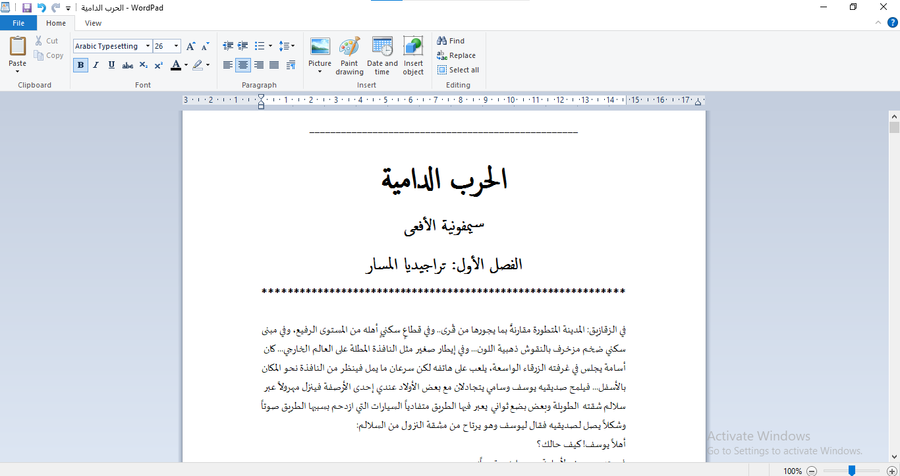Click Find in Editing group
Screen dimensions: 900x476
[x=451, y=41]
